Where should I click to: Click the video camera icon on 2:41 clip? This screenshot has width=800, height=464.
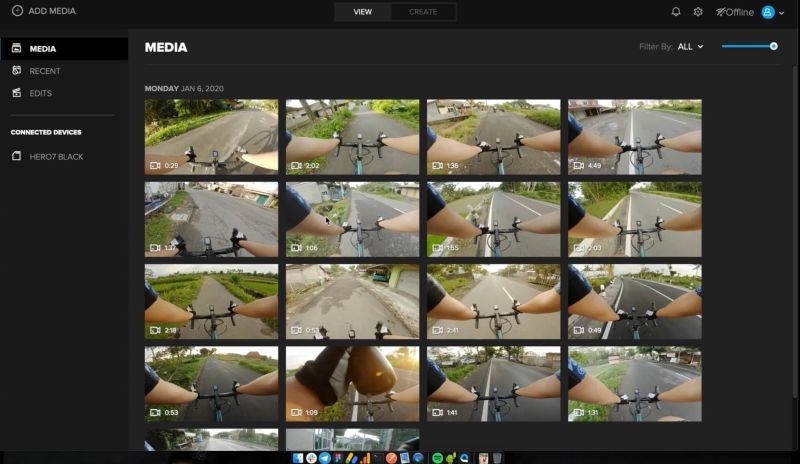(x=438, y=330)
